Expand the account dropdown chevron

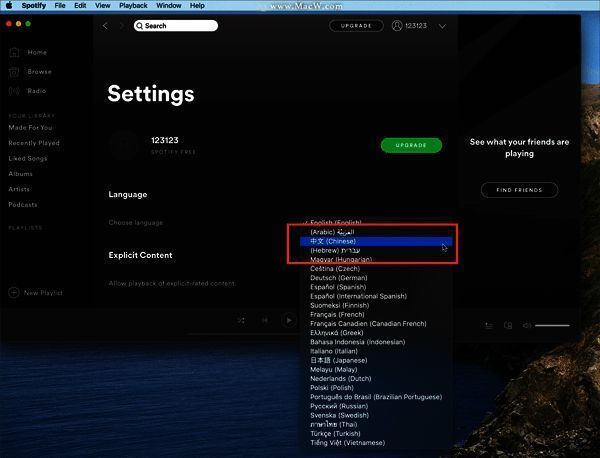[442, 26]
